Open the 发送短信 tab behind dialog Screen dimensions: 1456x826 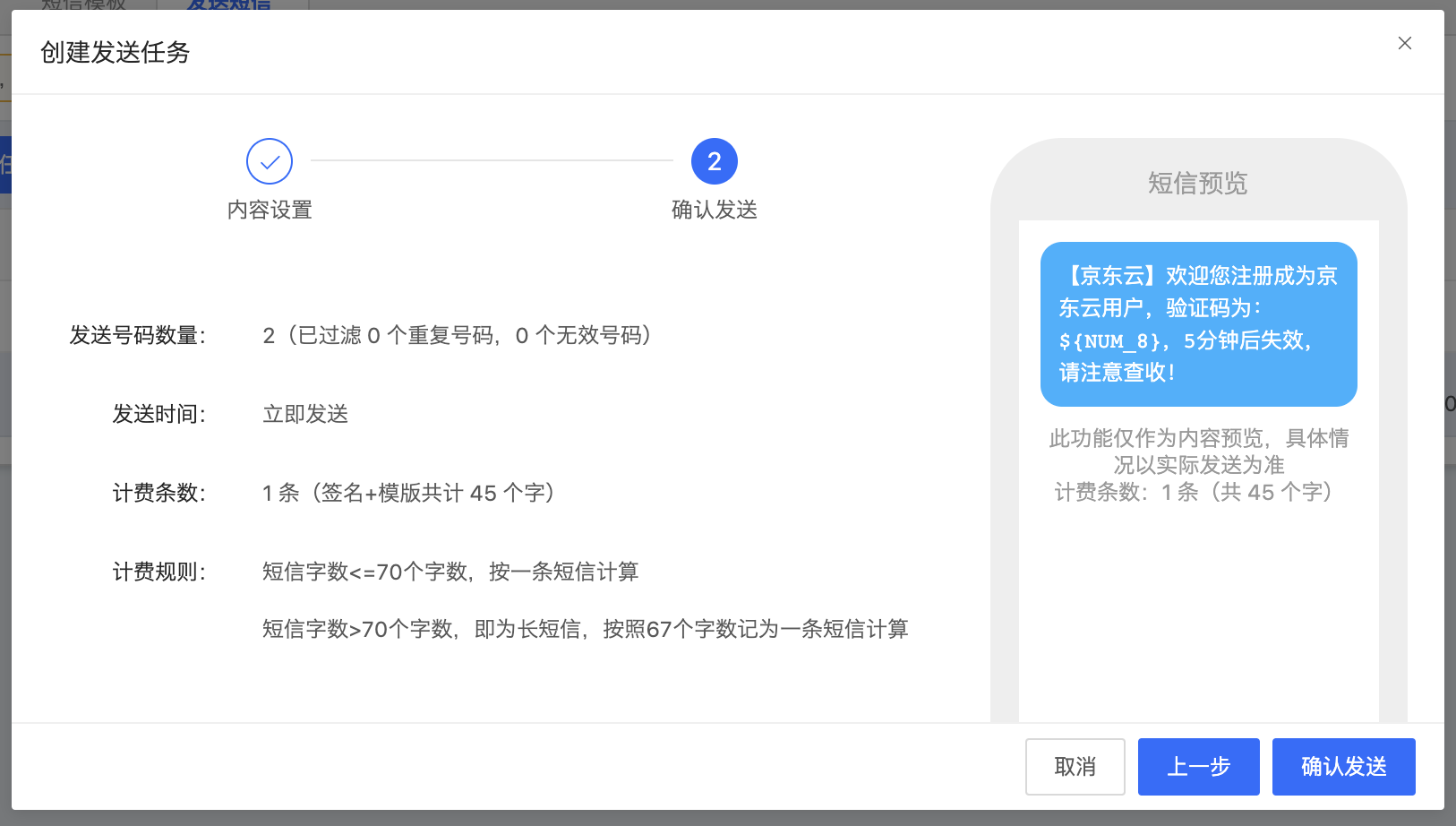coord(229,4)
